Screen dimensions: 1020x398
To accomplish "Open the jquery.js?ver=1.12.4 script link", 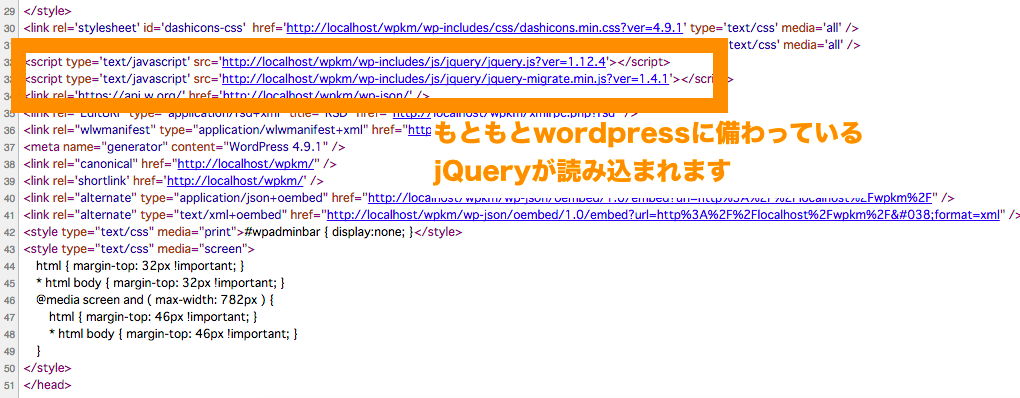I will tap(415, 62).
